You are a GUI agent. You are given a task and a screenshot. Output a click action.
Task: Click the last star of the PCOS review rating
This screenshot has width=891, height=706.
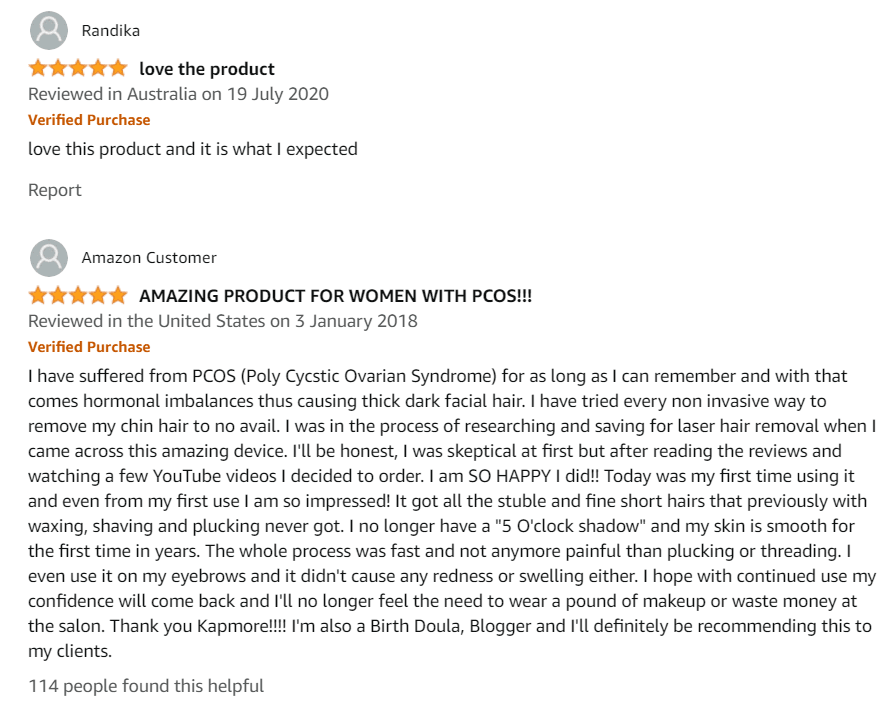118,296
